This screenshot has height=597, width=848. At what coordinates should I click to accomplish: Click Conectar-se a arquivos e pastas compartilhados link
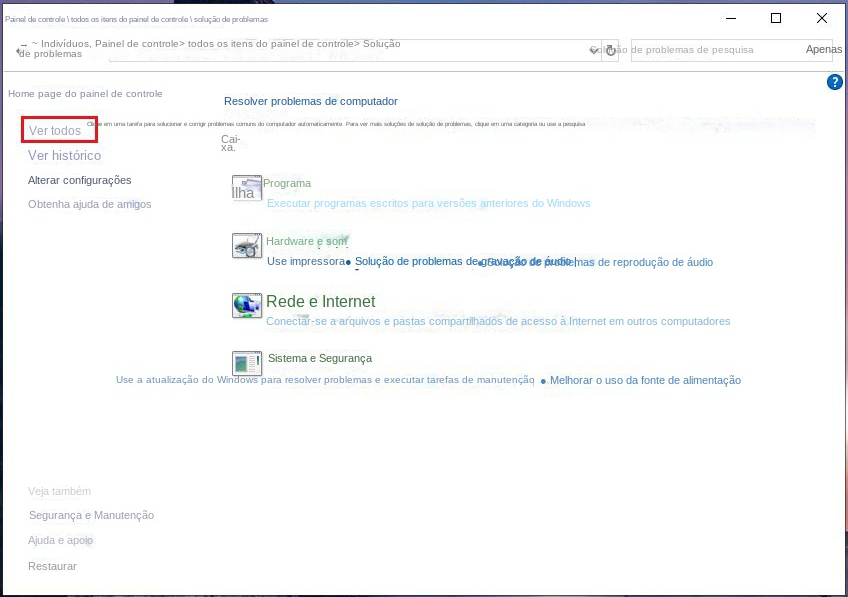498,321
